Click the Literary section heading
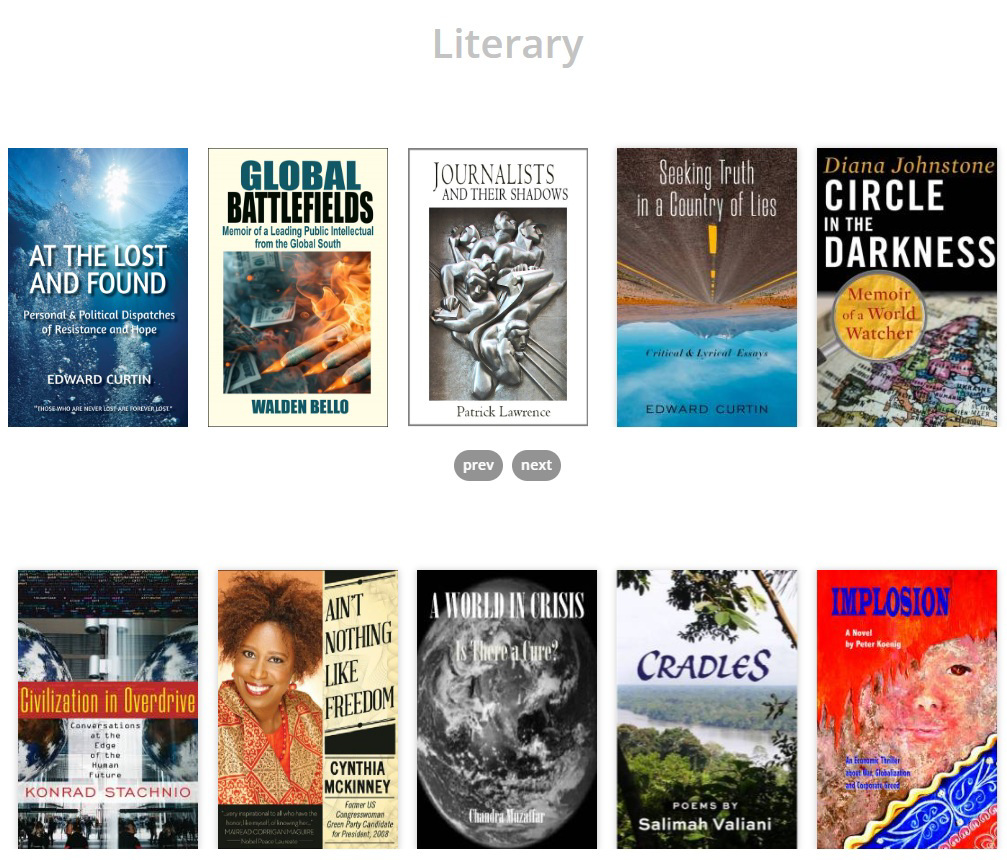 [x=507, y=44]
